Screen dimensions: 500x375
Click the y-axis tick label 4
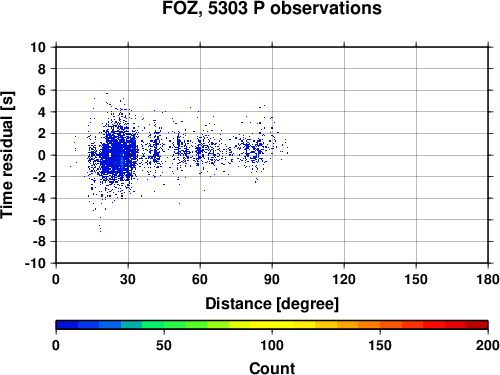click(42, 112)
